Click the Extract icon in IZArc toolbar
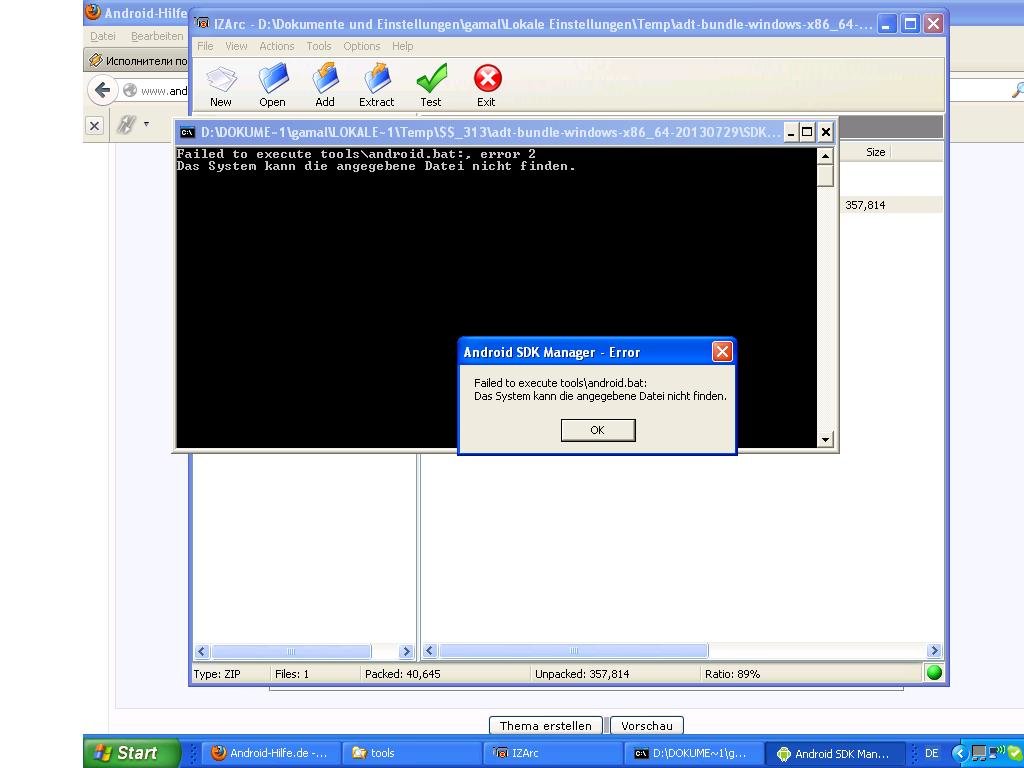This screenshot has height=768, width=1024. click(376, 85)
